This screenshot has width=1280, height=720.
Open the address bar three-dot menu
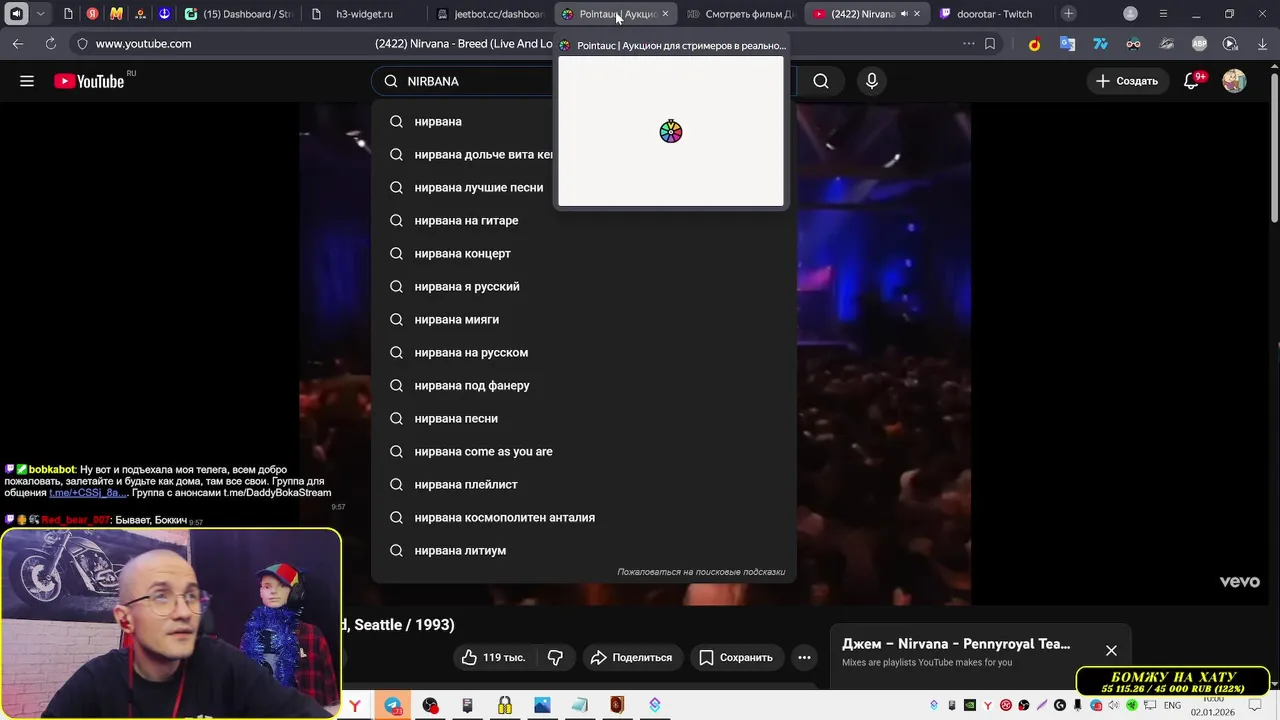click(968, 44)
